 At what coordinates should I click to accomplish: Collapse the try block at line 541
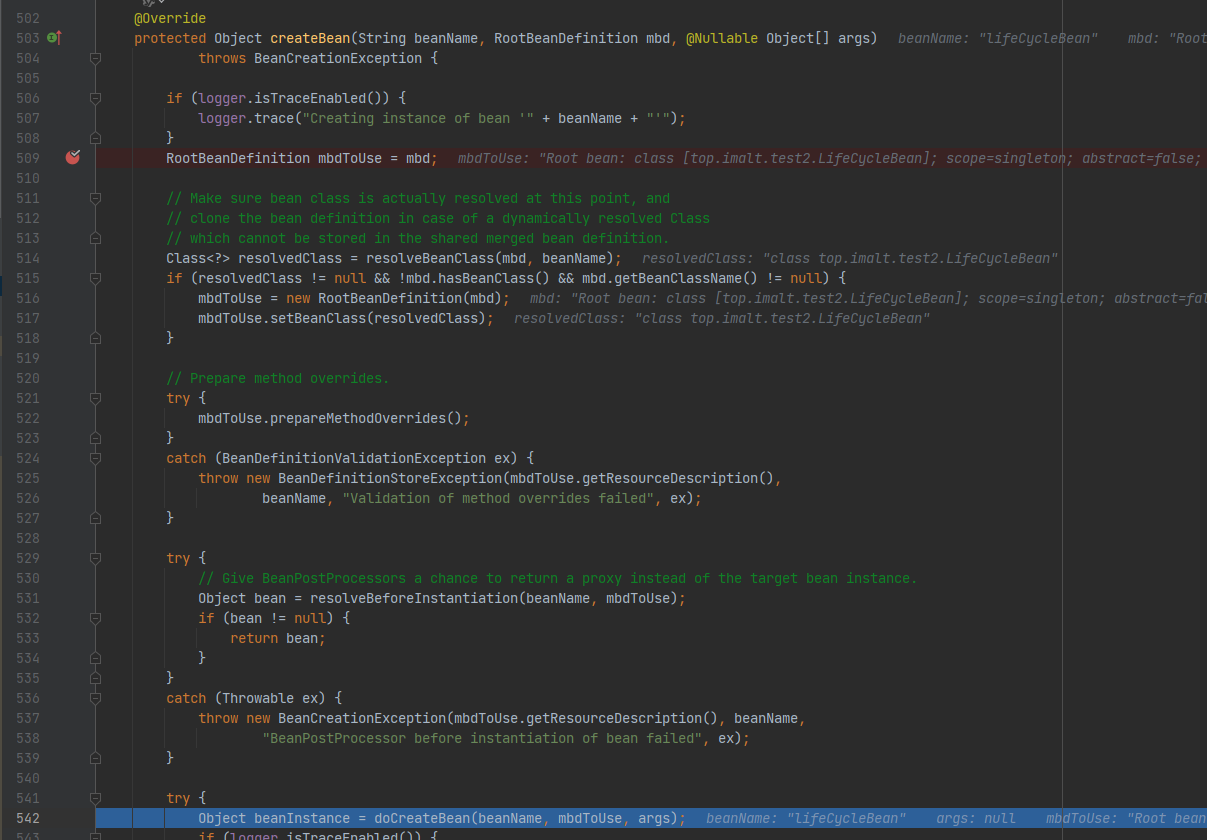[96, 799]
